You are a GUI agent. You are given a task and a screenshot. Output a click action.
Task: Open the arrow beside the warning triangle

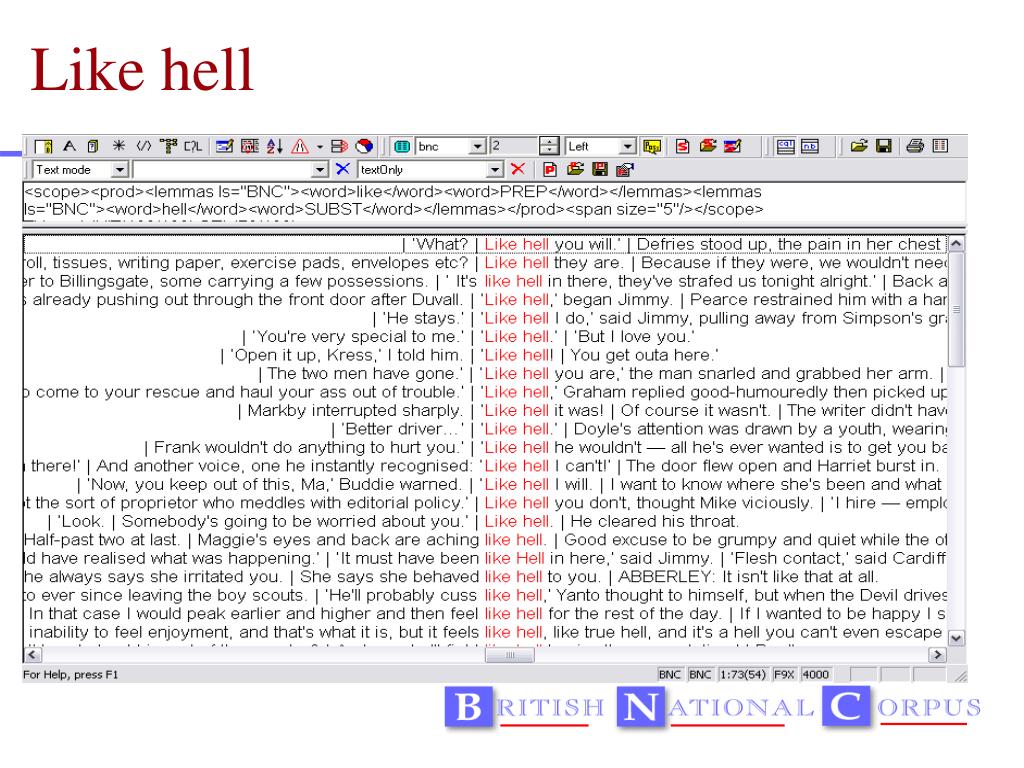click(x=319, y=147)
